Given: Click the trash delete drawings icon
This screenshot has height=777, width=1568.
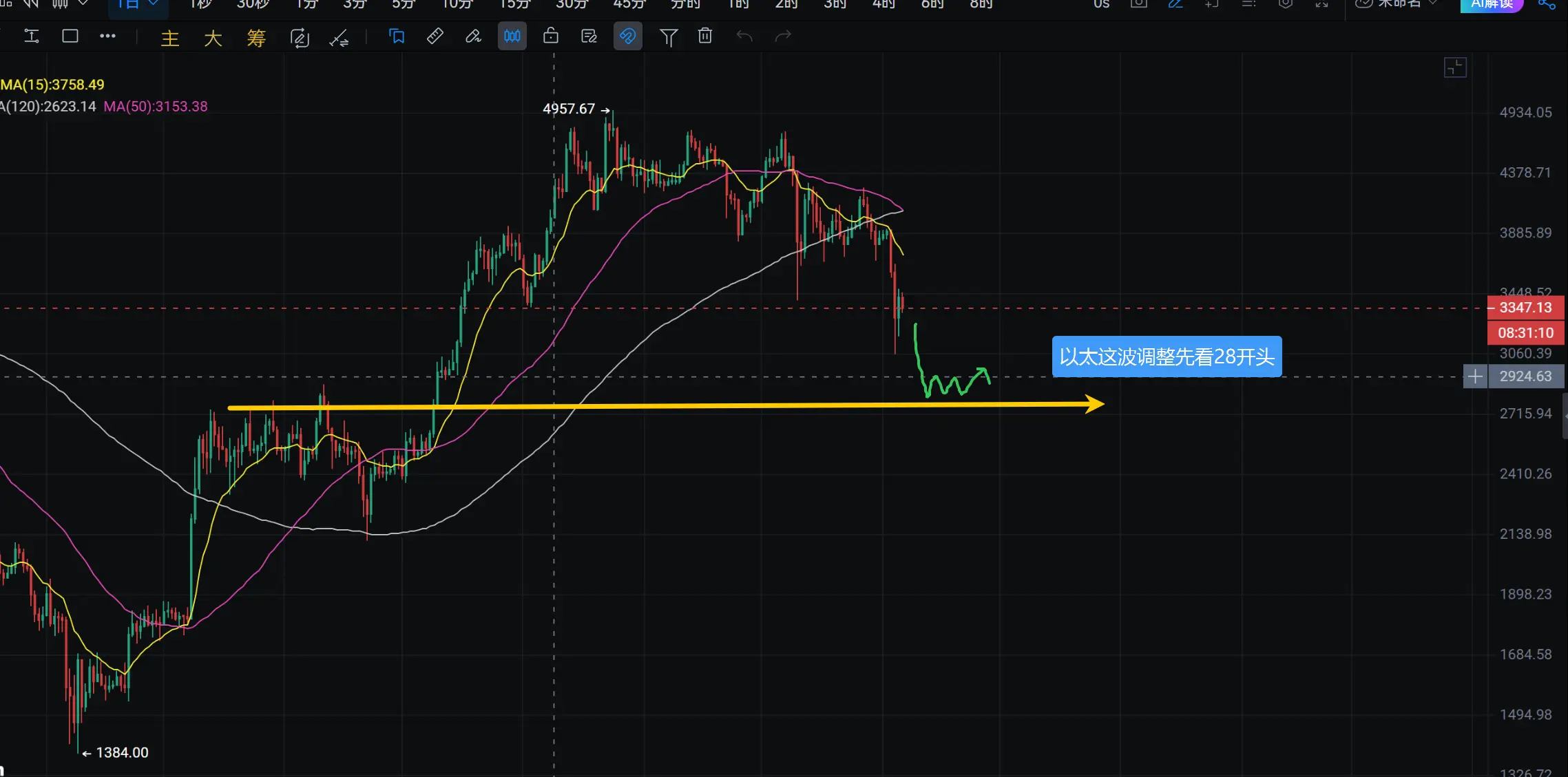Looking at the screenshot, I should click(x=705, y=36).
